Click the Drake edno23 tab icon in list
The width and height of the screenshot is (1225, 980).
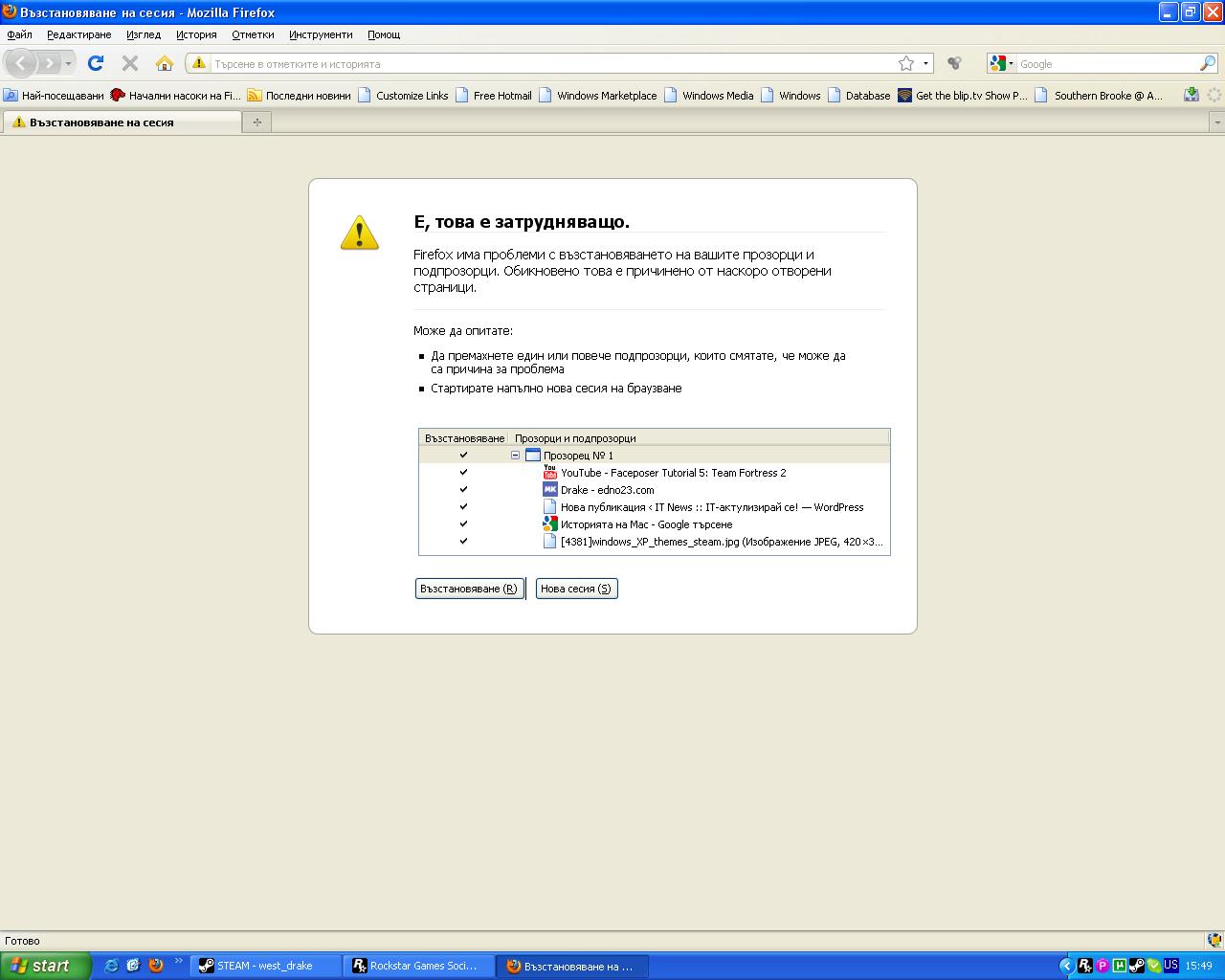(x=550, y=489)
